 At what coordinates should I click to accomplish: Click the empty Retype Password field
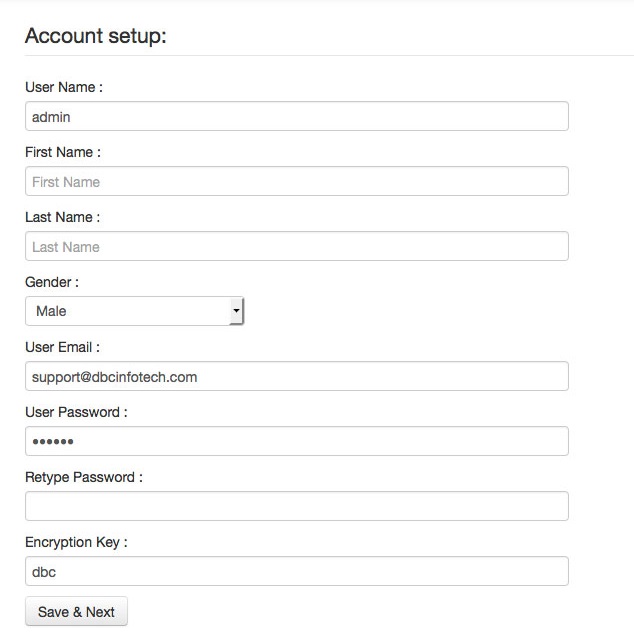(297, 506)
